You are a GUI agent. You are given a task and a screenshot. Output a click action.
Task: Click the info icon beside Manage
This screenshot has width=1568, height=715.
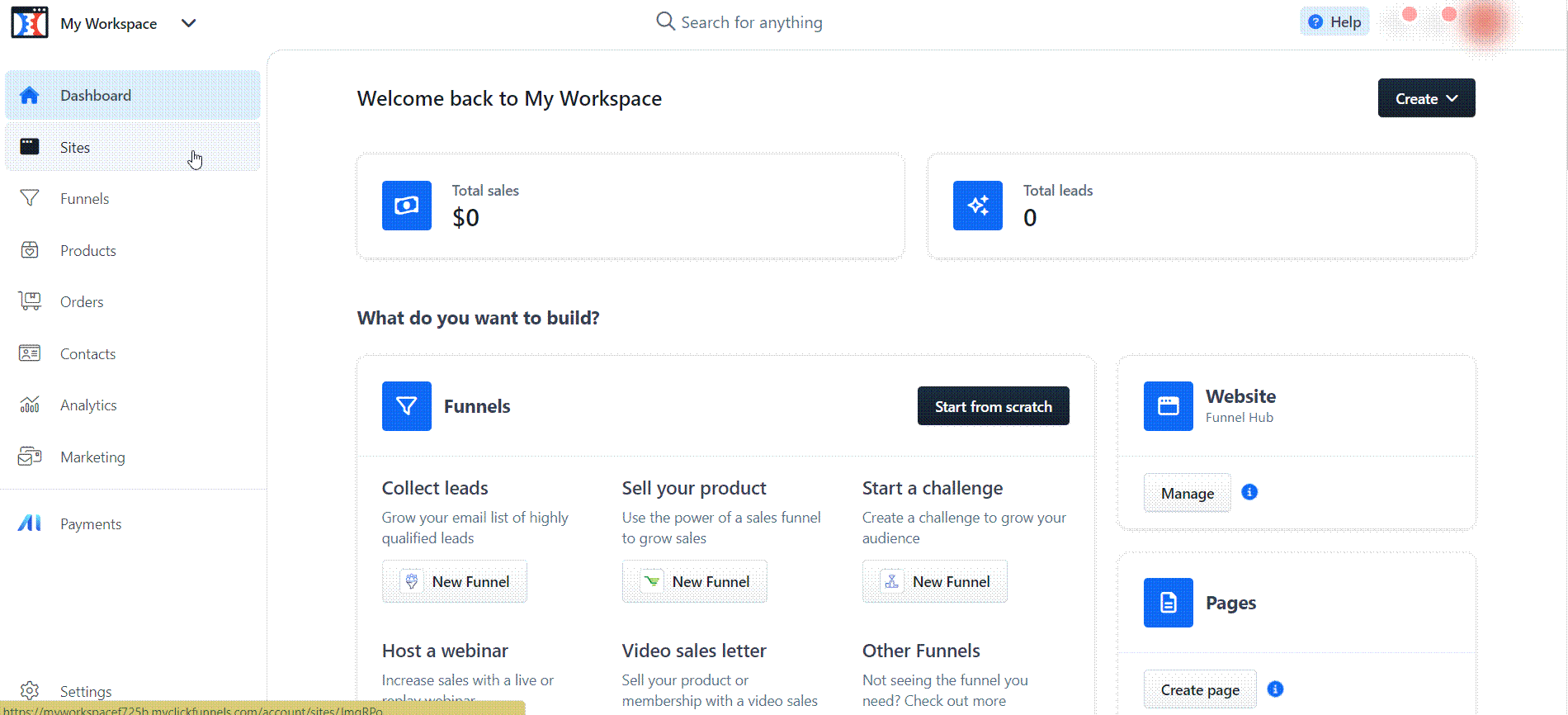tap(1249, 492)
